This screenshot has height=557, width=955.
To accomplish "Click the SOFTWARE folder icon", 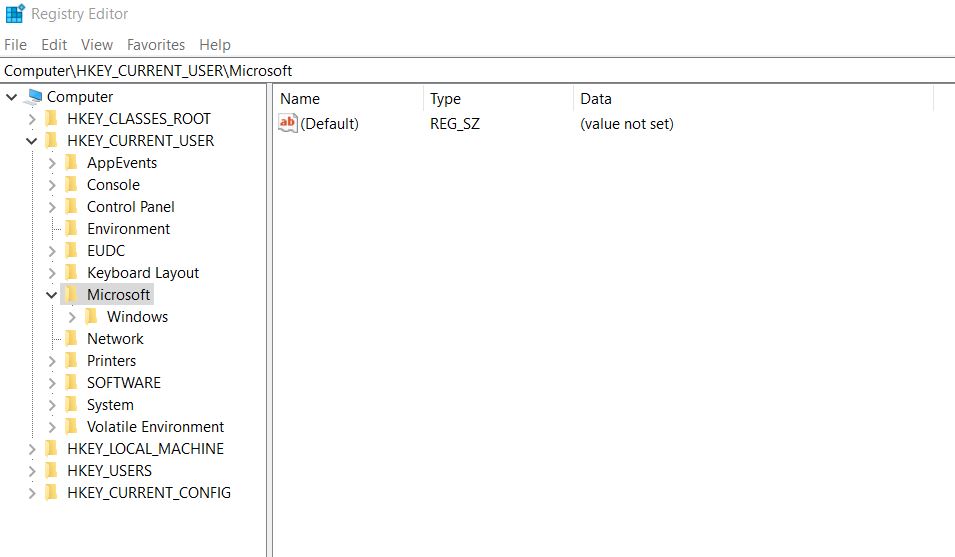I will point(71,382).
